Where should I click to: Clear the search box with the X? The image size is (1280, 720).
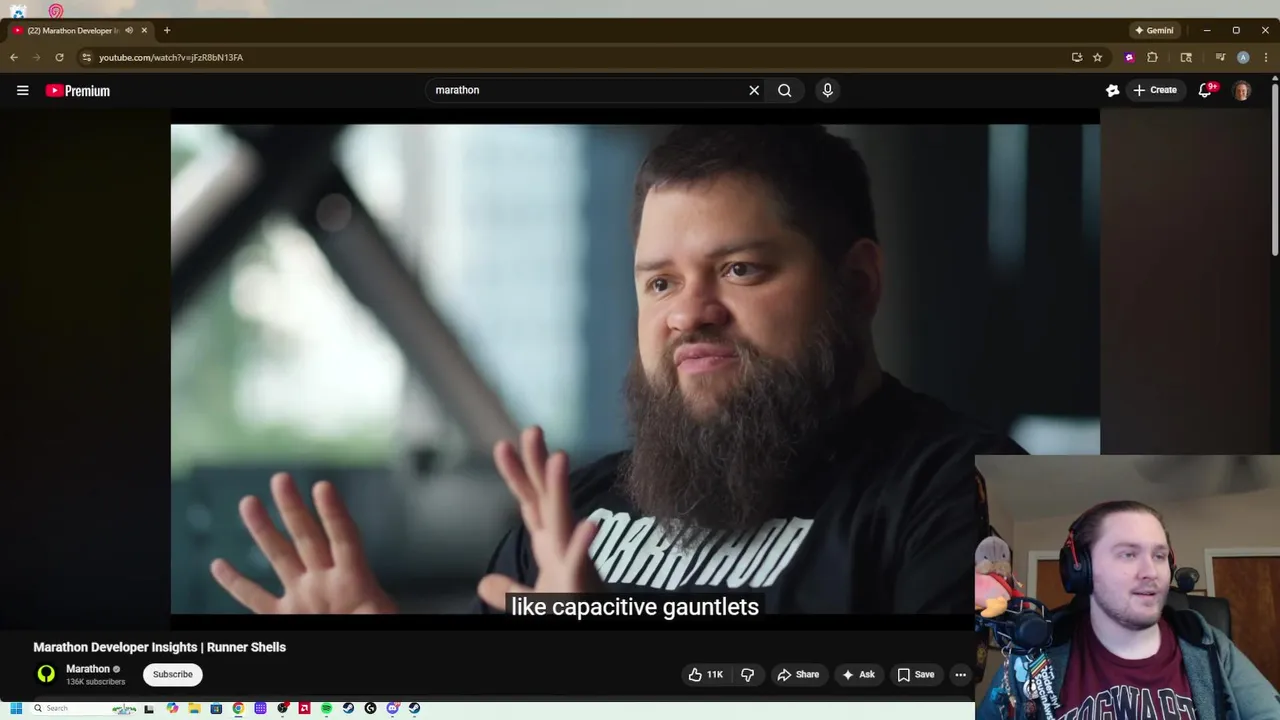754,90
